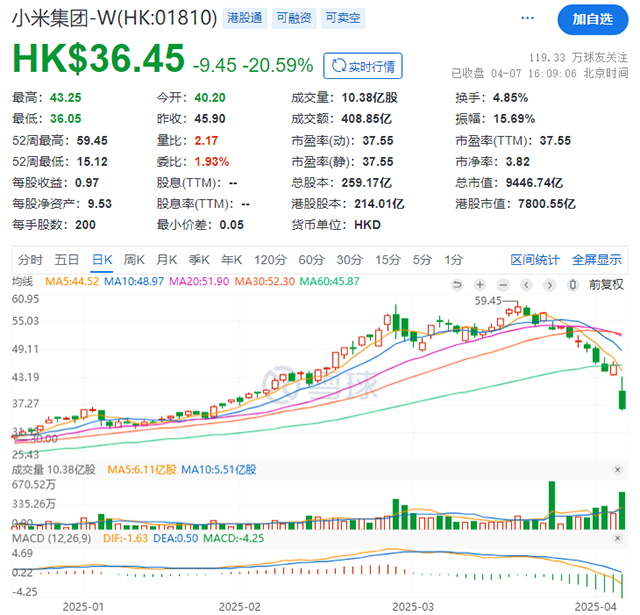Click the 最低 value 36.05
Image resolution: width=640 pixels, height=615 pixels.
[x=66, y=119]
